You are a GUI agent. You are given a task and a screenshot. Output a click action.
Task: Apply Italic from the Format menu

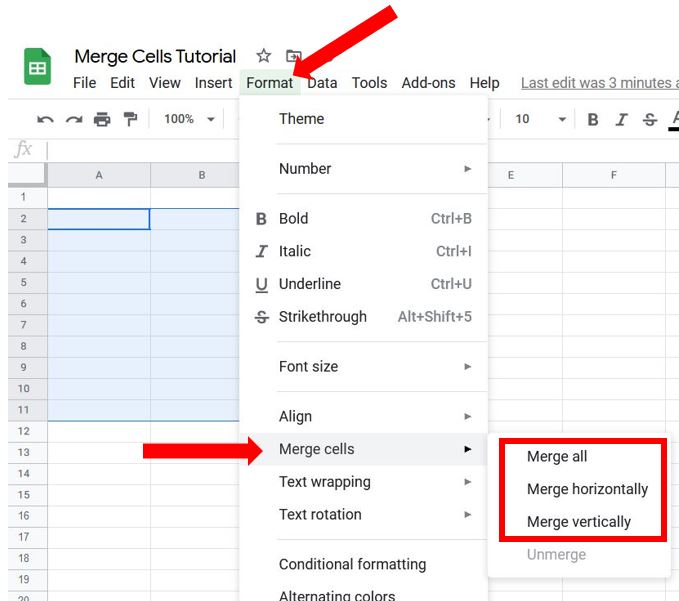click(x=364, y=251)
